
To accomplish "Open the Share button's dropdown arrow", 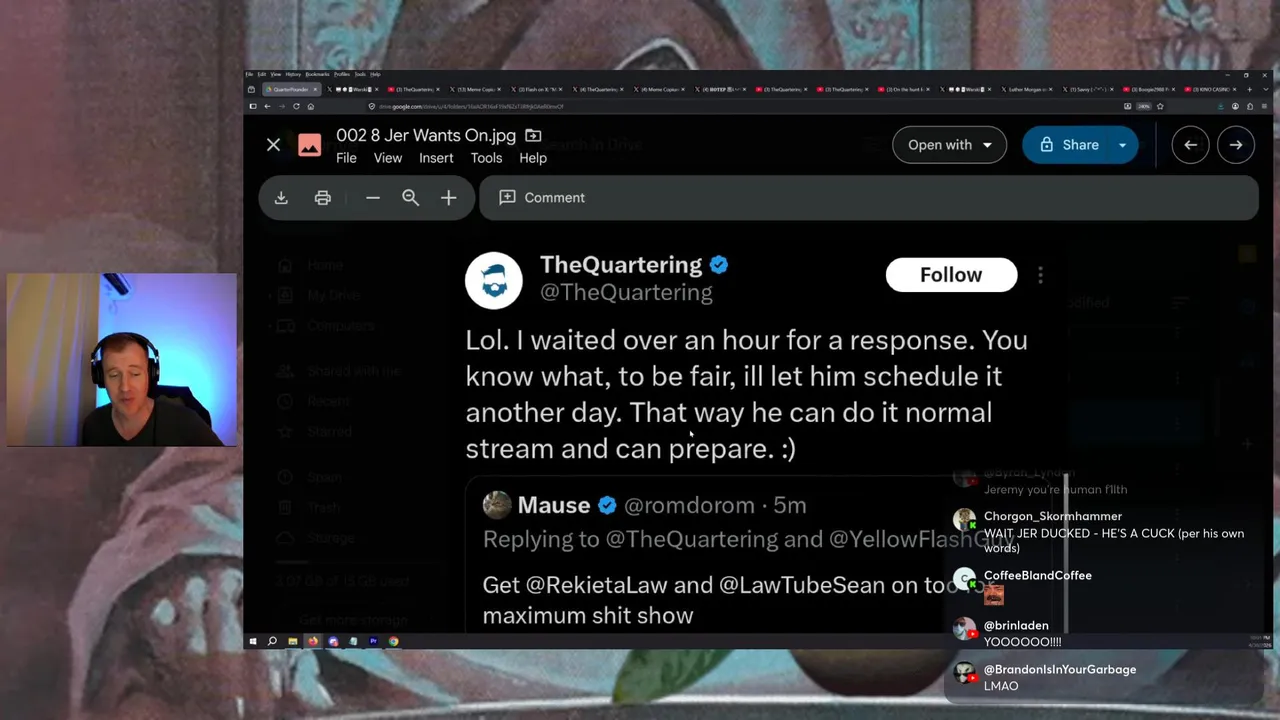I will click(1122, 145).
